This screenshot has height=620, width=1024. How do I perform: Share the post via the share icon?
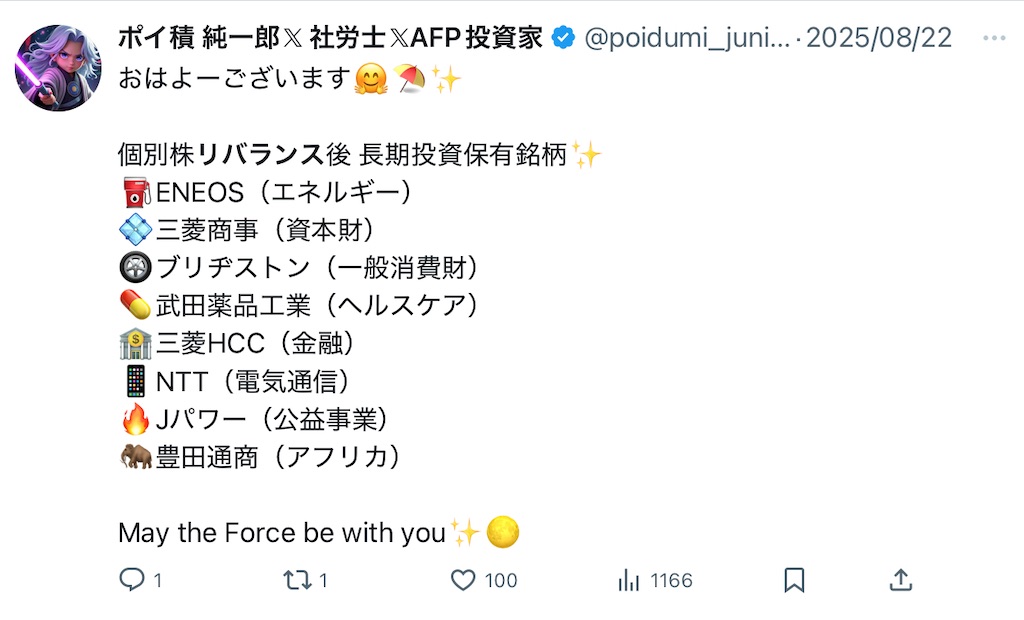tap(900, 580)
